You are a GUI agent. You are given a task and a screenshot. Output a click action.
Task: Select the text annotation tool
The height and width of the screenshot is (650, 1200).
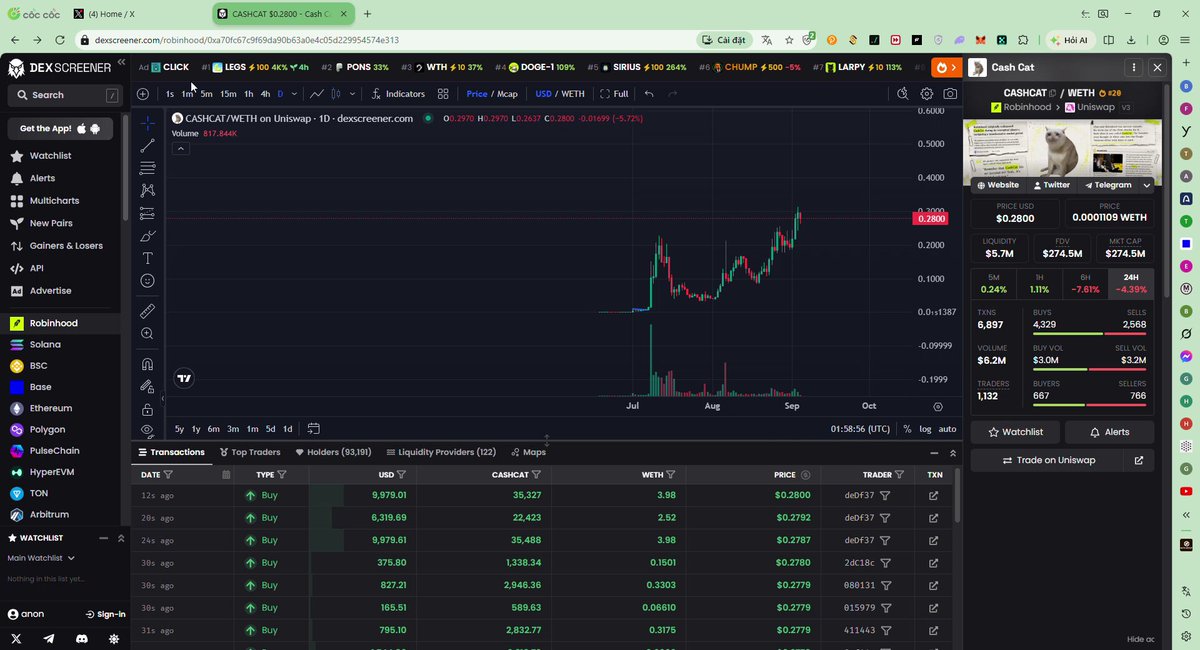pyautogui.click(x=148, y=258)
